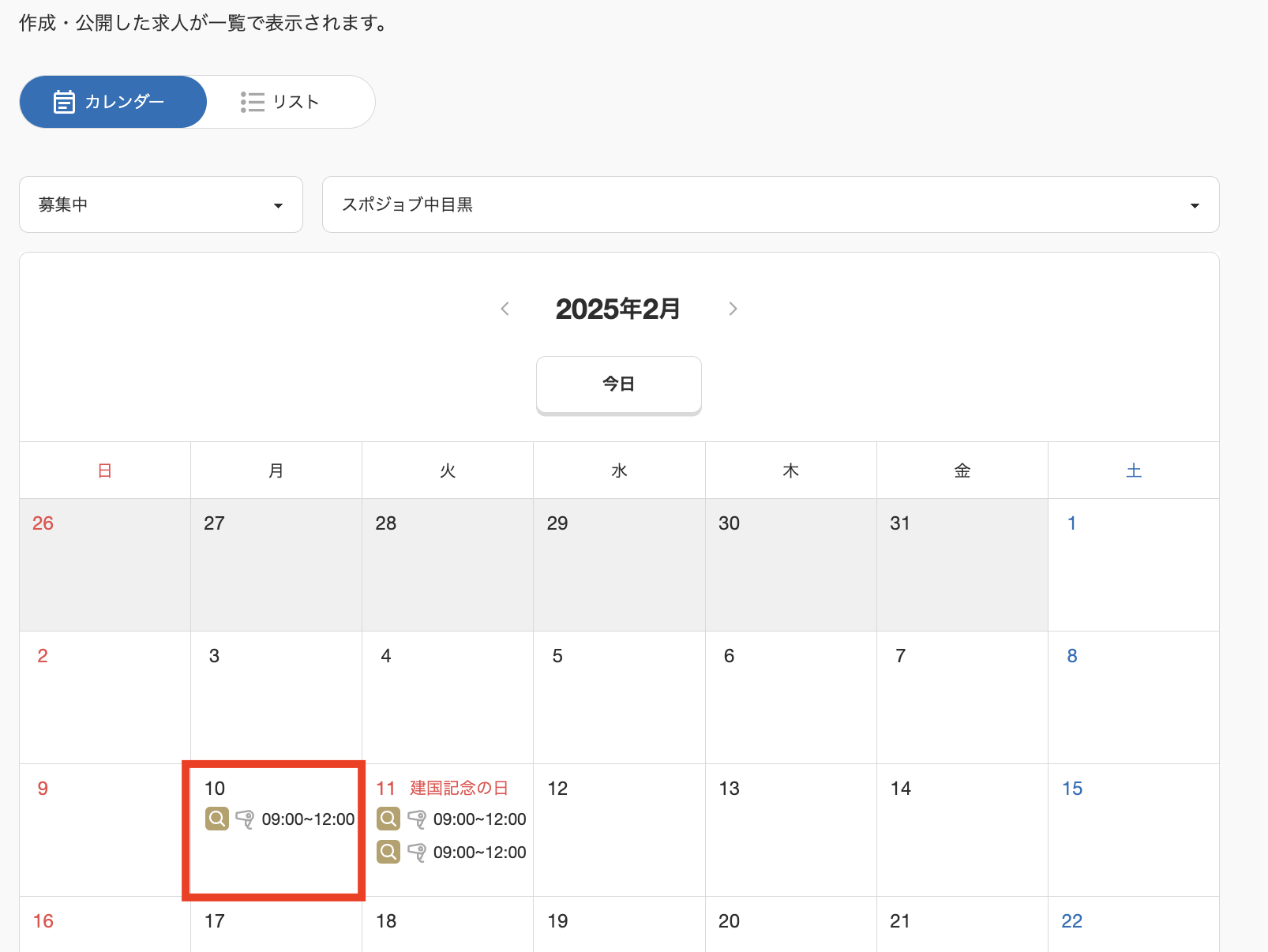
Task: Click the magnifier icon on February 10
Action: [x=217, y=819]
